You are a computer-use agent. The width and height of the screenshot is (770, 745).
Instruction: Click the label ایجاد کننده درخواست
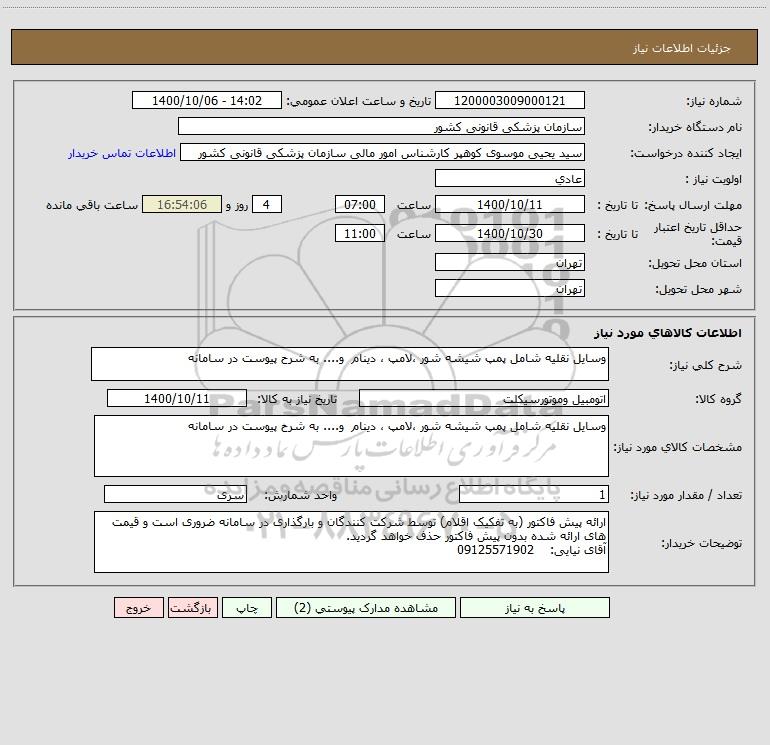(686, 153)
